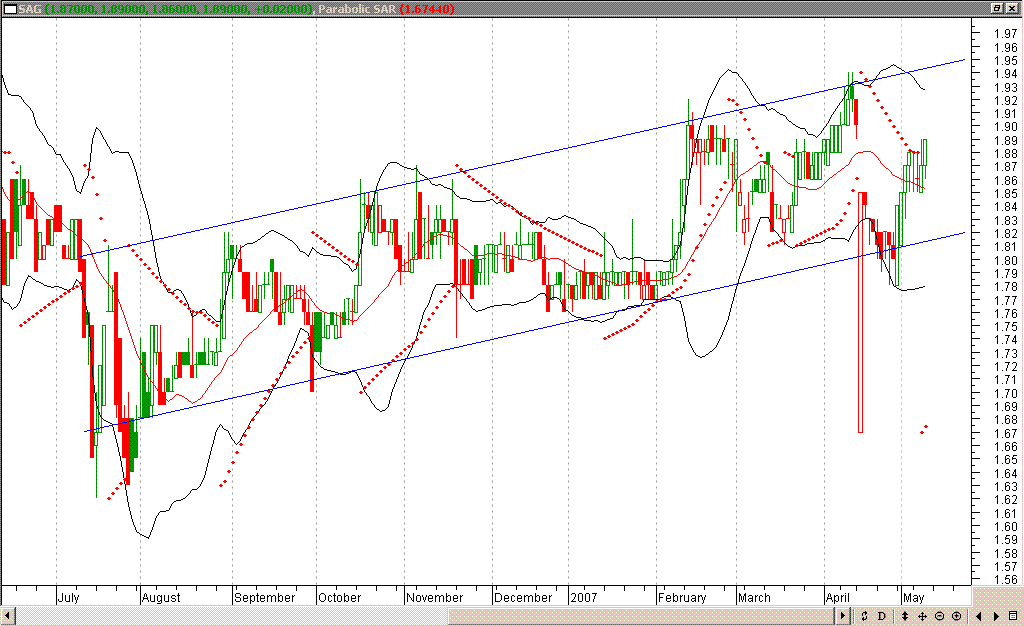Image resolution: width=1024 pixels, height=626 pixels.
Task: Click the vertical rescale double-arrow icon
Action: (x=904, y=616)
